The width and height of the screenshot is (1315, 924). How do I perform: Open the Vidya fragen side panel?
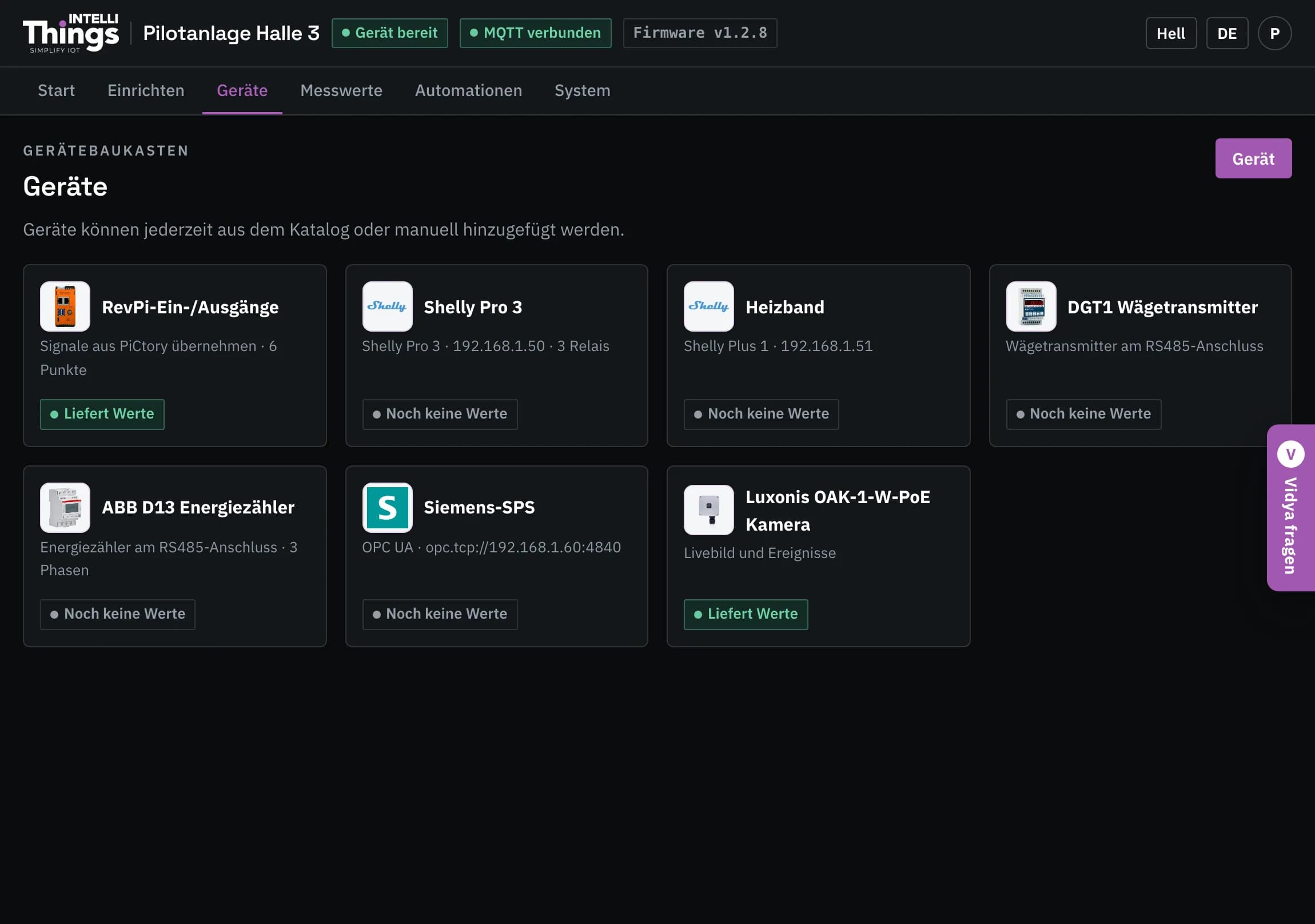(1291, 508)
